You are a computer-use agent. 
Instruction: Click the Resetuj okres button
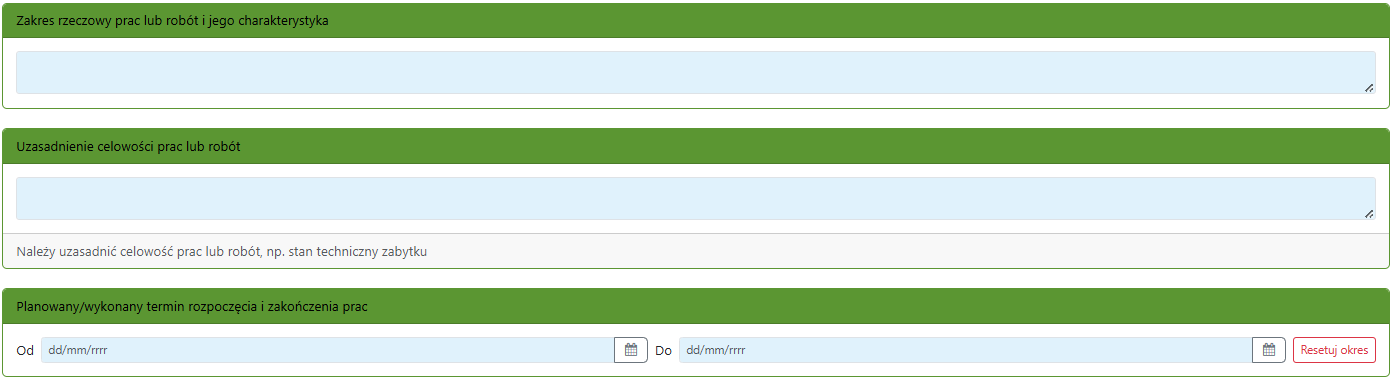pos(1334,350)
